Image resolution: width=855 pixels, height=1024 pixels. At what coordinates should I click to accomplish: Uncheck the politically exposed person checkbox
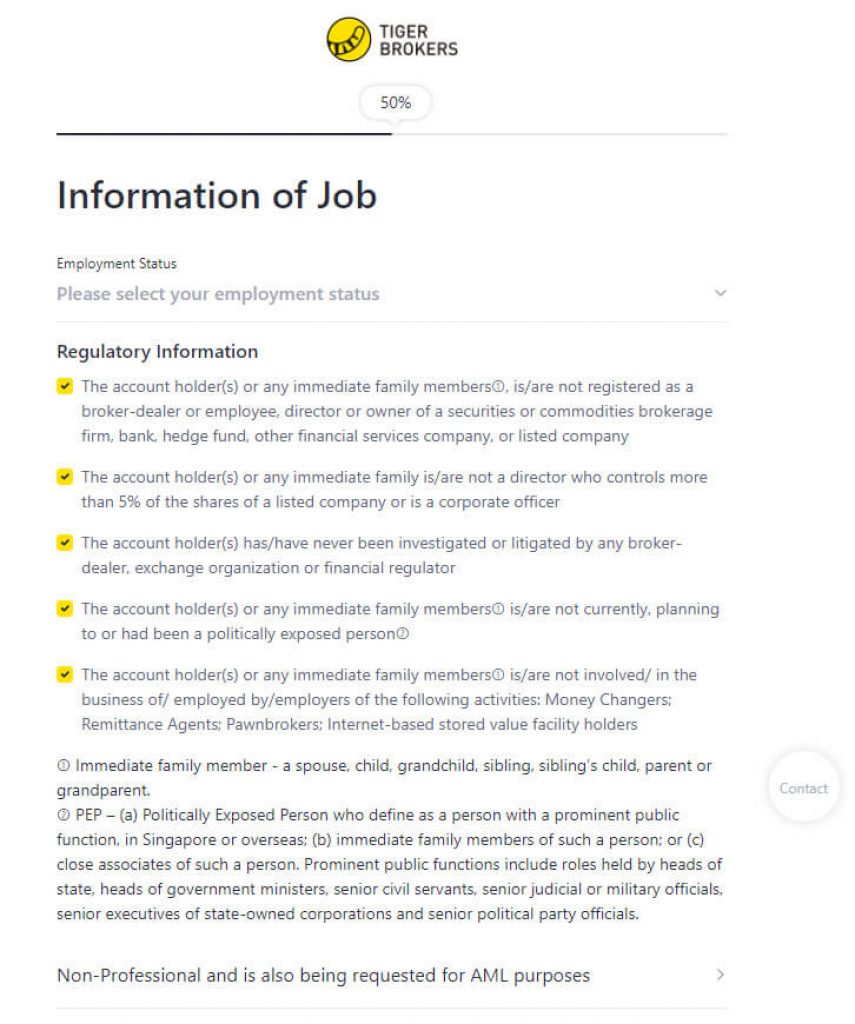65,608
